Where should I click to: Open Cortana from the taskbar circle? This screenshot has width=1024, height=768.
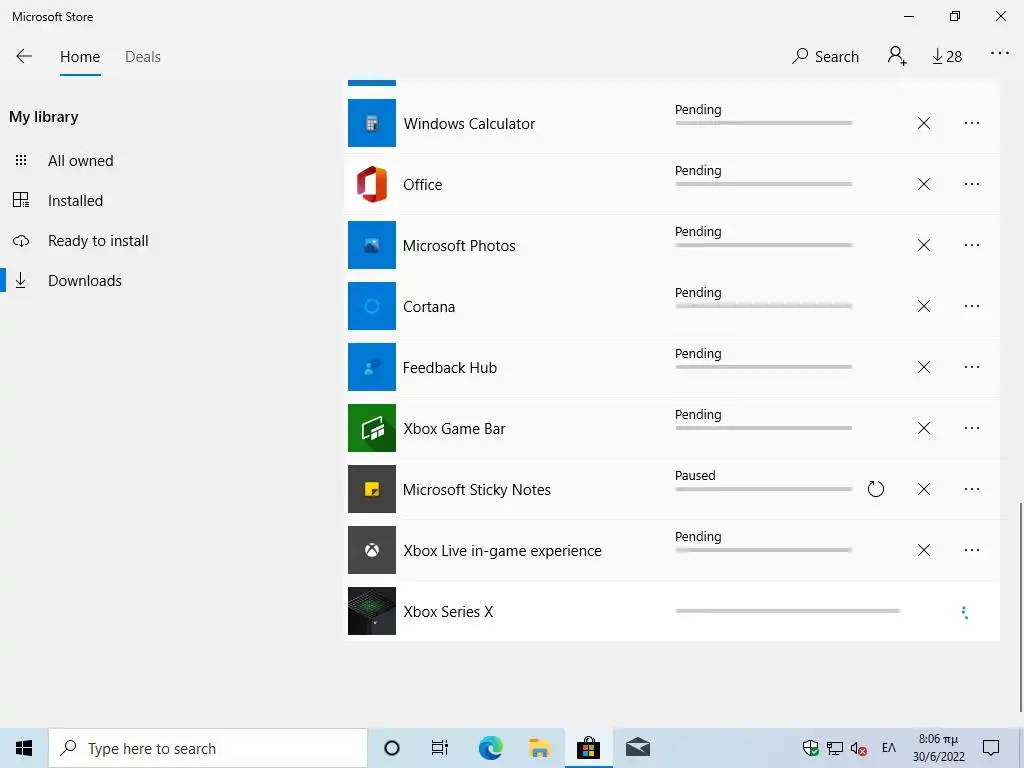(392, 748)
